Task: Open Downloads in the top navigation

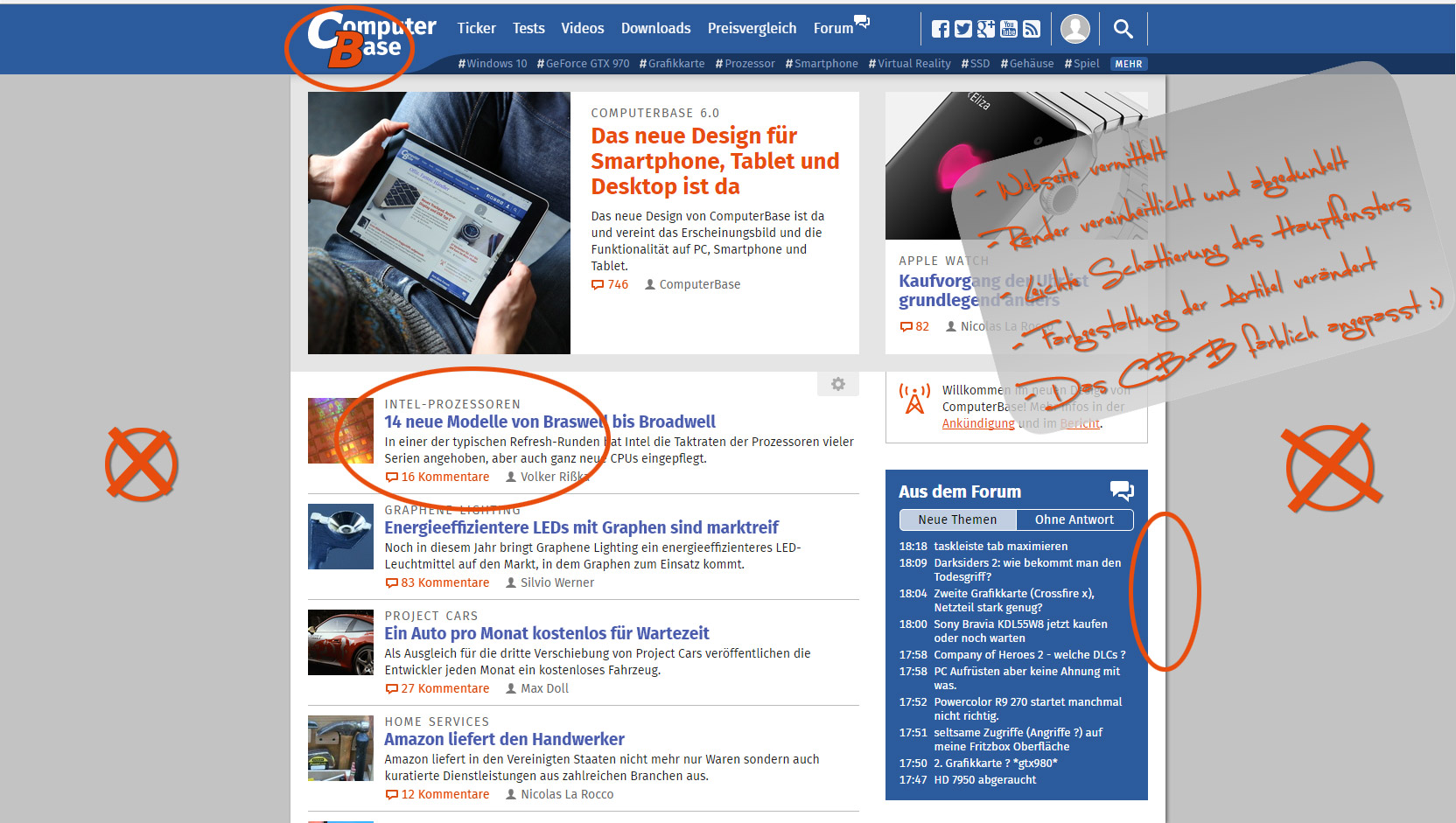Action: pos(656,28)
